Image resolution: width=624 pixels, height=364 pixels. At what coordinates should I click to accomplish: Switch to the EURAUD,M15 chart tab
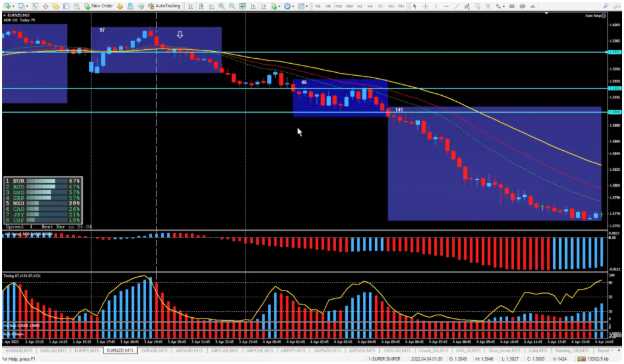[20, 350]
